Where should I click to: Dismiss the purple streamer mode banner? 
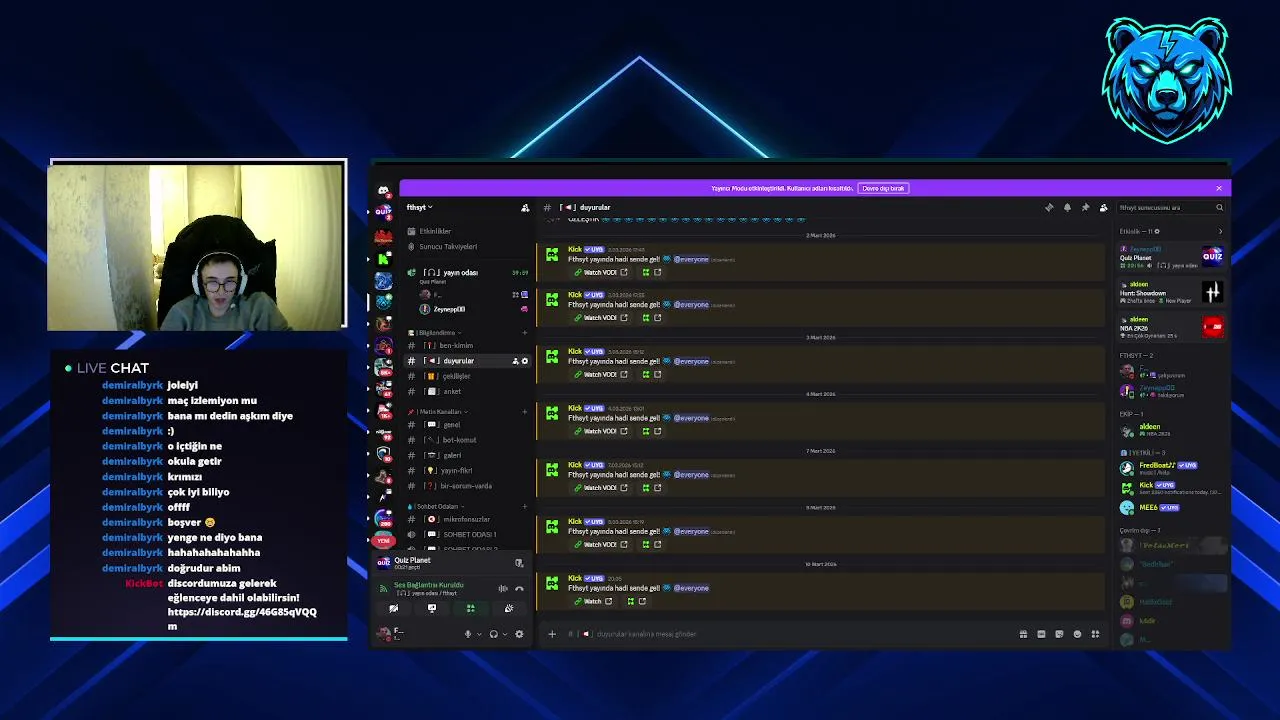(x=1219, y=188)
